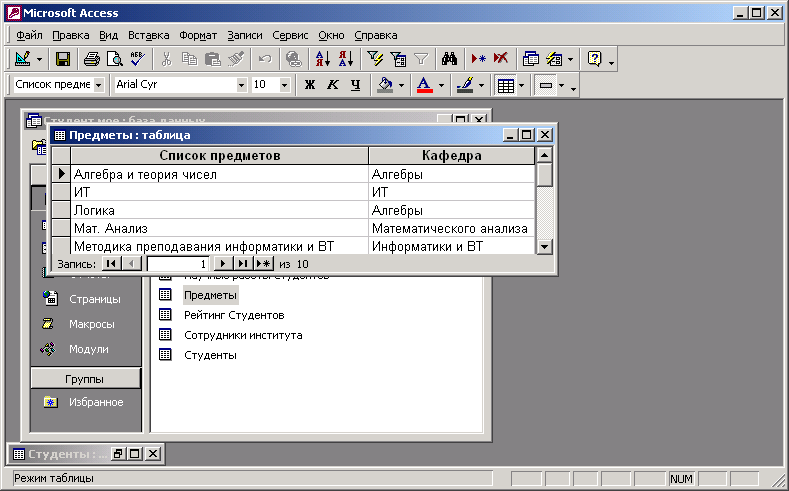Click the record number input field

click(x=178, y=264)
